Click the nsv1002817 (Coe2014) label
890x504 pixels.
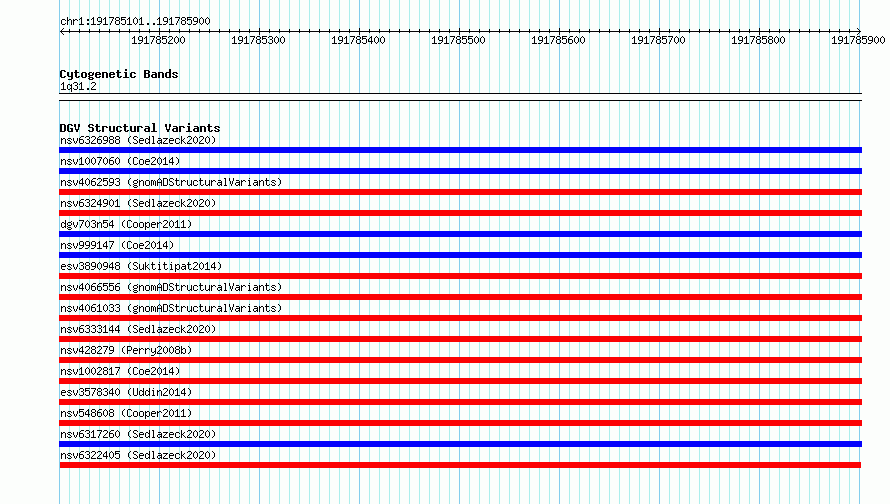point(120,371)
